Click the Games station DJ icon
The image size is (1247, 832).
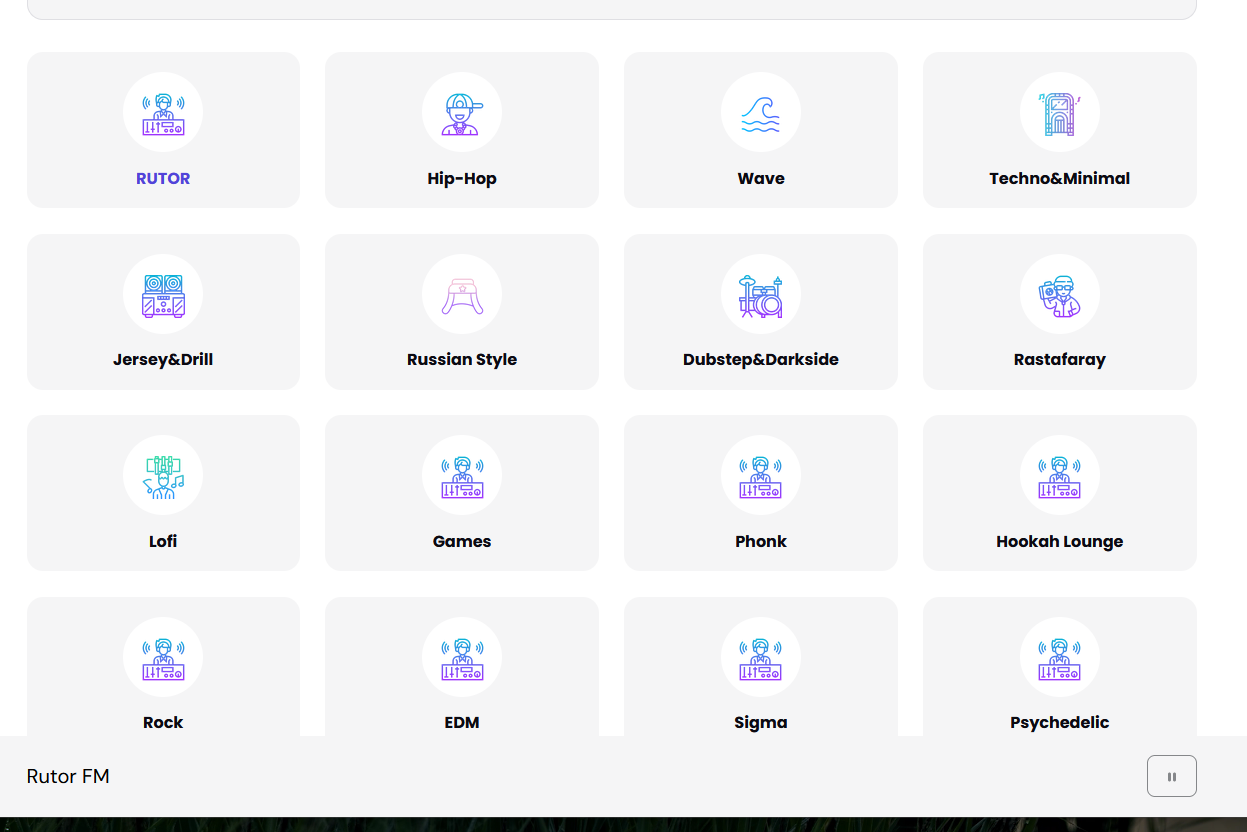point(461,475)
